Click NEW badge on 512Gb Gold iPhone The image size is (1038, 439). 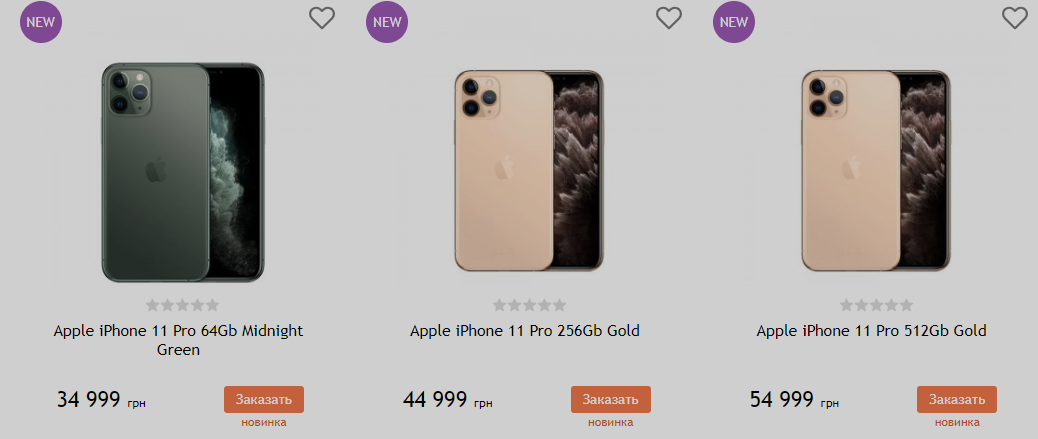tap(734, 21)
